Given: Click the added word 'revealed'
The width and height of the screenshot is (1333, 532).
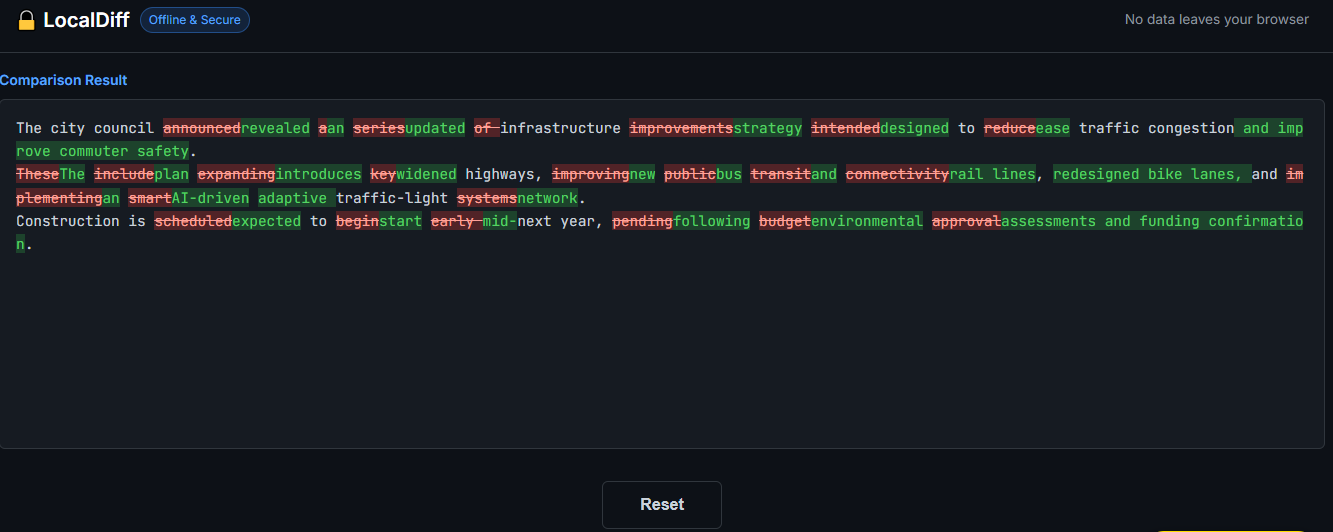Looking at the screenshot, I should point(276,128).
